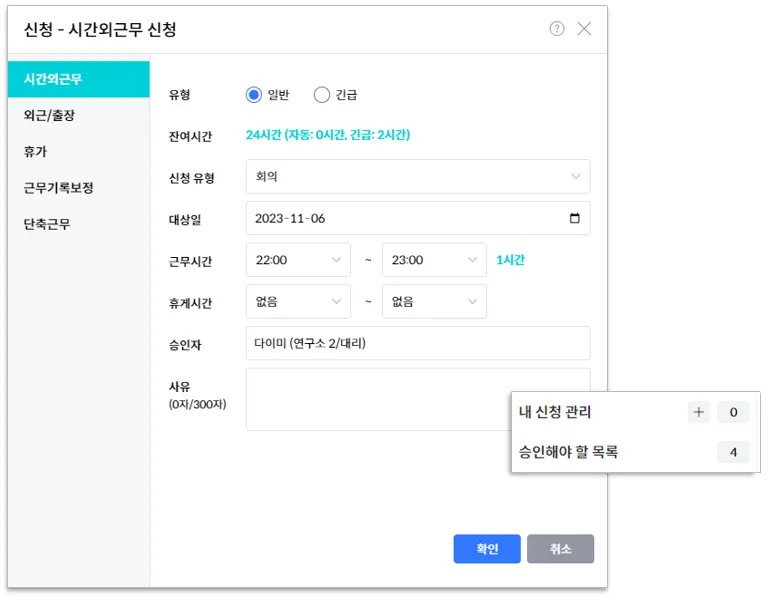Click the plus icon beside 내 신청 관리
The image size is (770, 596).
tap(699, 412)
